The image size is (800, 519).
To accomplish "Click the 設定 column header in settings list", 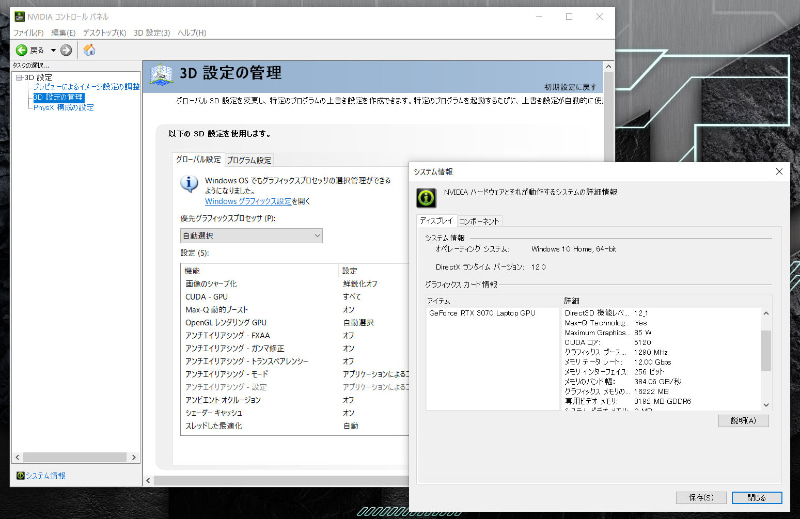I will 373,270.
